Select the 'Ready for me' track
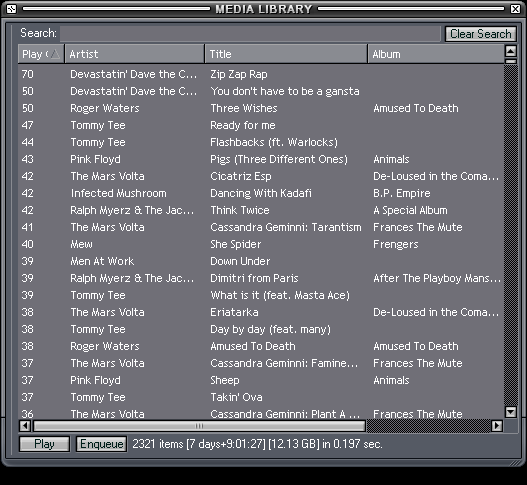This screenshot has width=527, height=485. pos(243,125)
